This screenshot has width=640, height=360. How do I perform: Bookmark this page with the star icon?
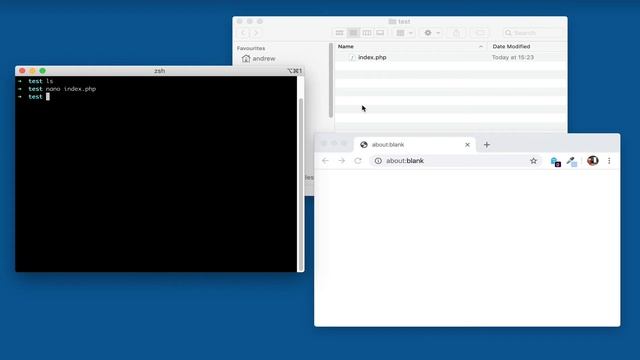click(533, 161)
